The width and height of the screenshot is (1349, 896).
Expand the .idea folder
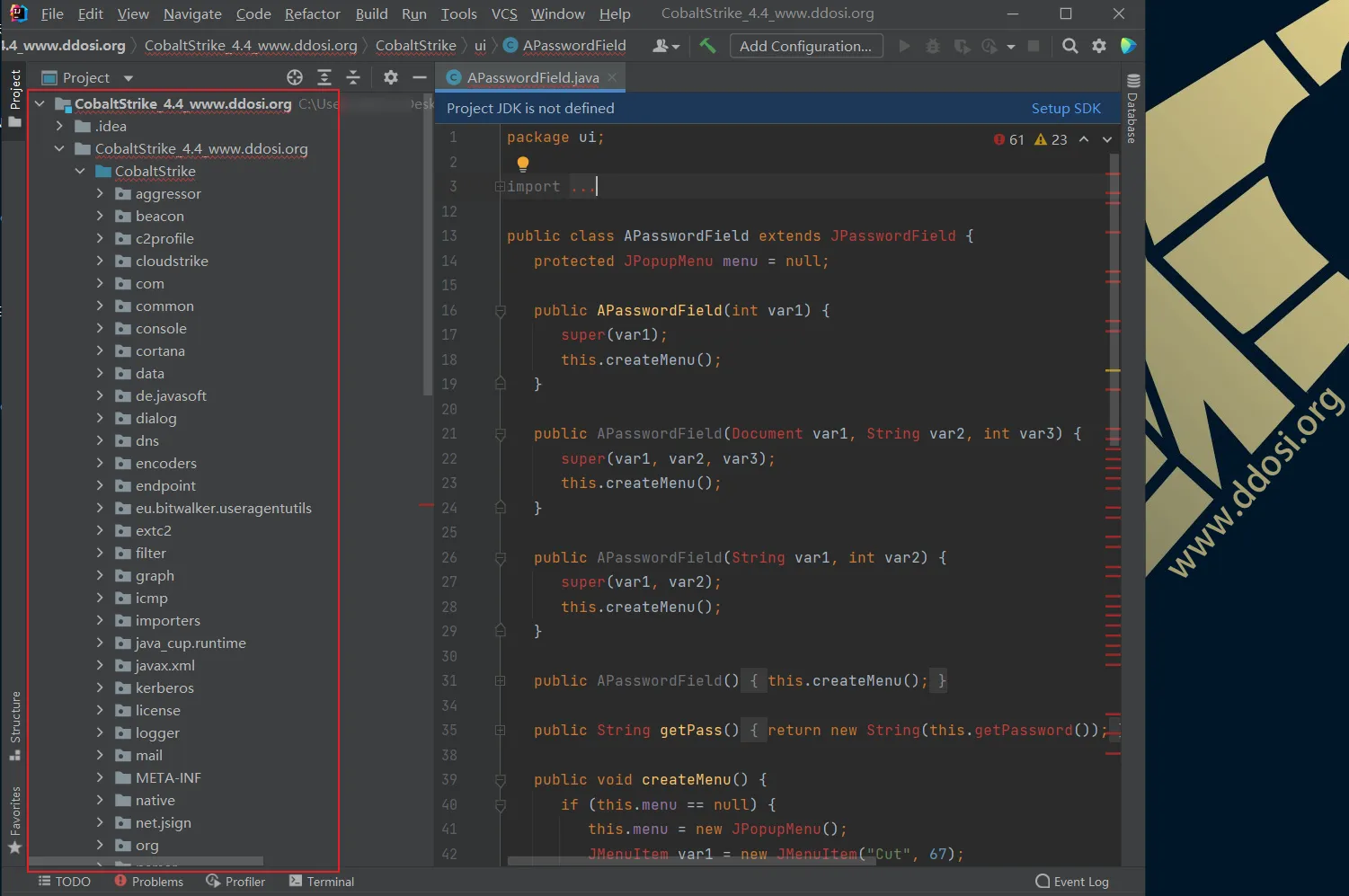[59, 126]
